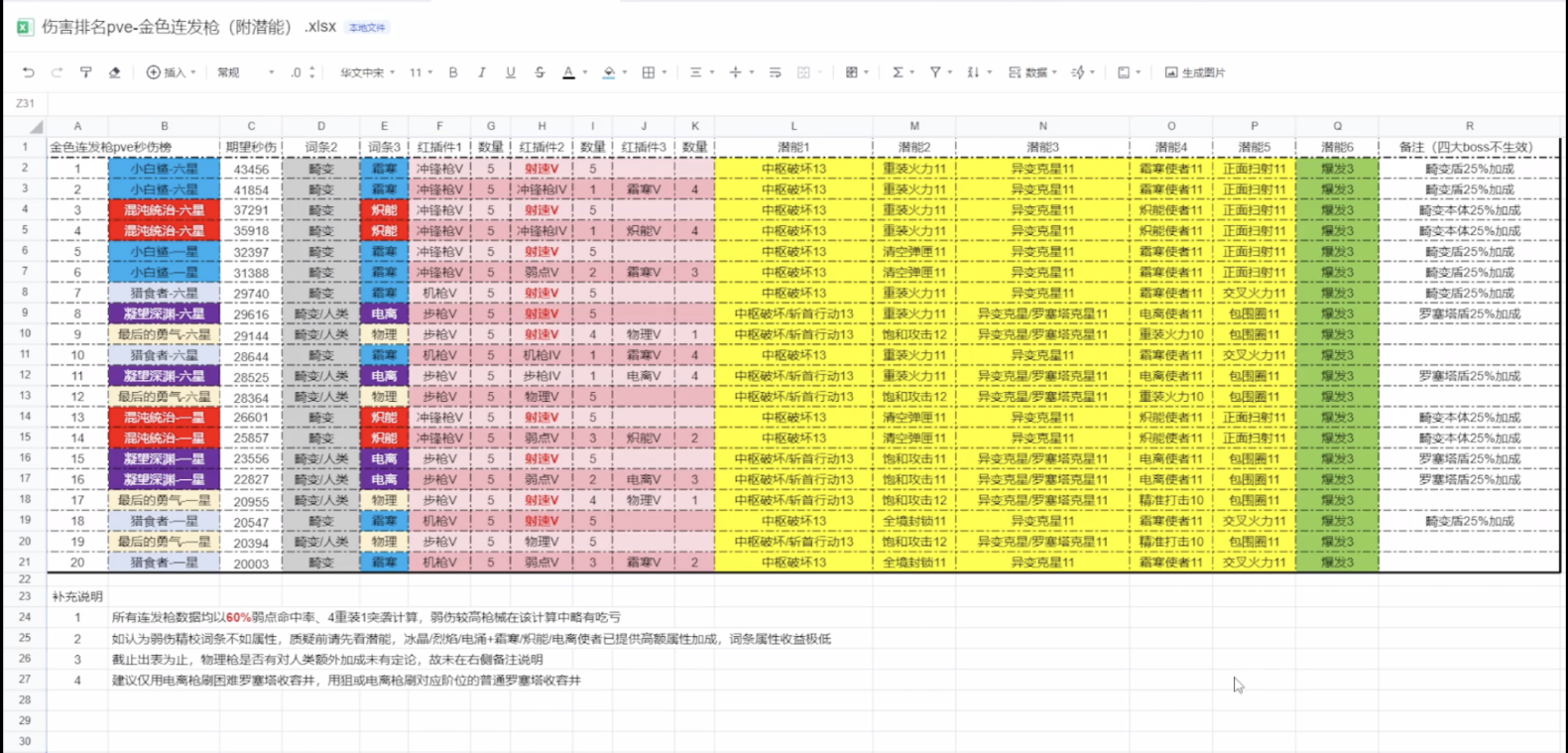
Task: Select header cell 期望秒伤
Action: point(251,147)
